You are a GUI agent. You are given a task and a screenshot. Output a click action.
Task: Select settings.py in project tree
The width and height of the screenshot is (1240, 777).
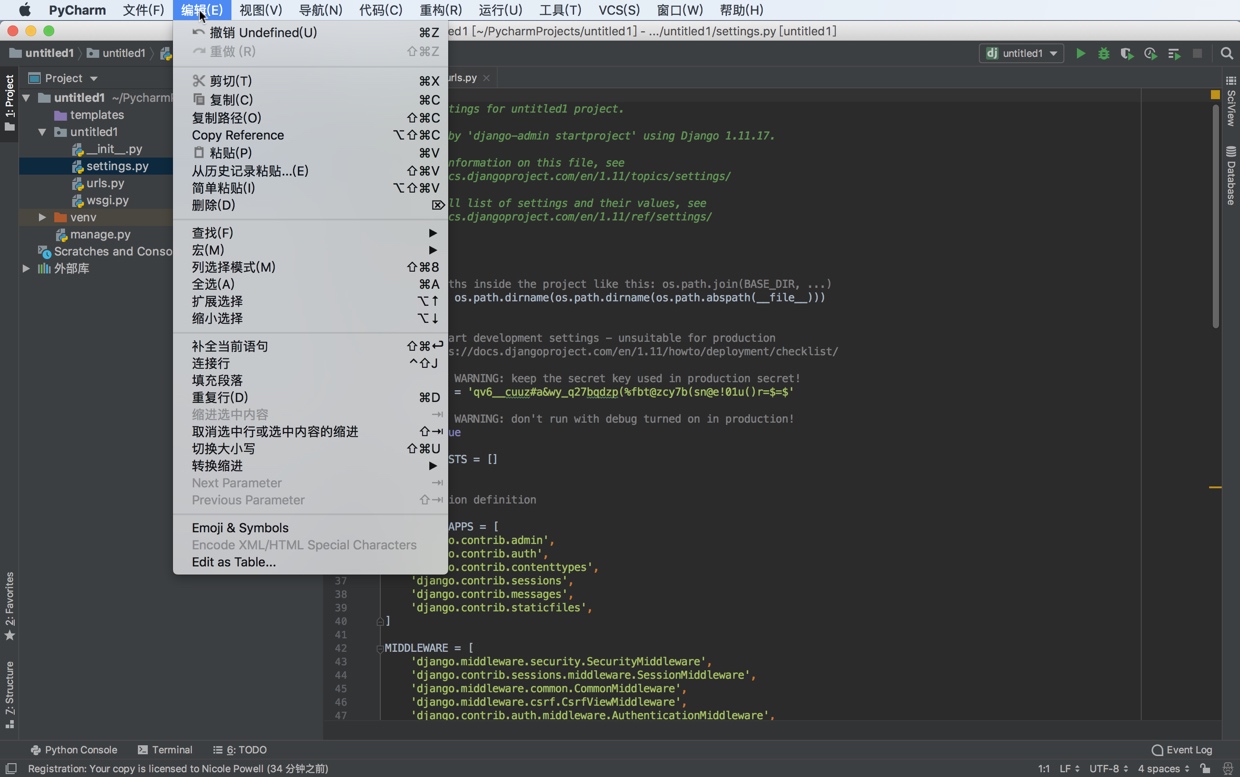point(117,166)
